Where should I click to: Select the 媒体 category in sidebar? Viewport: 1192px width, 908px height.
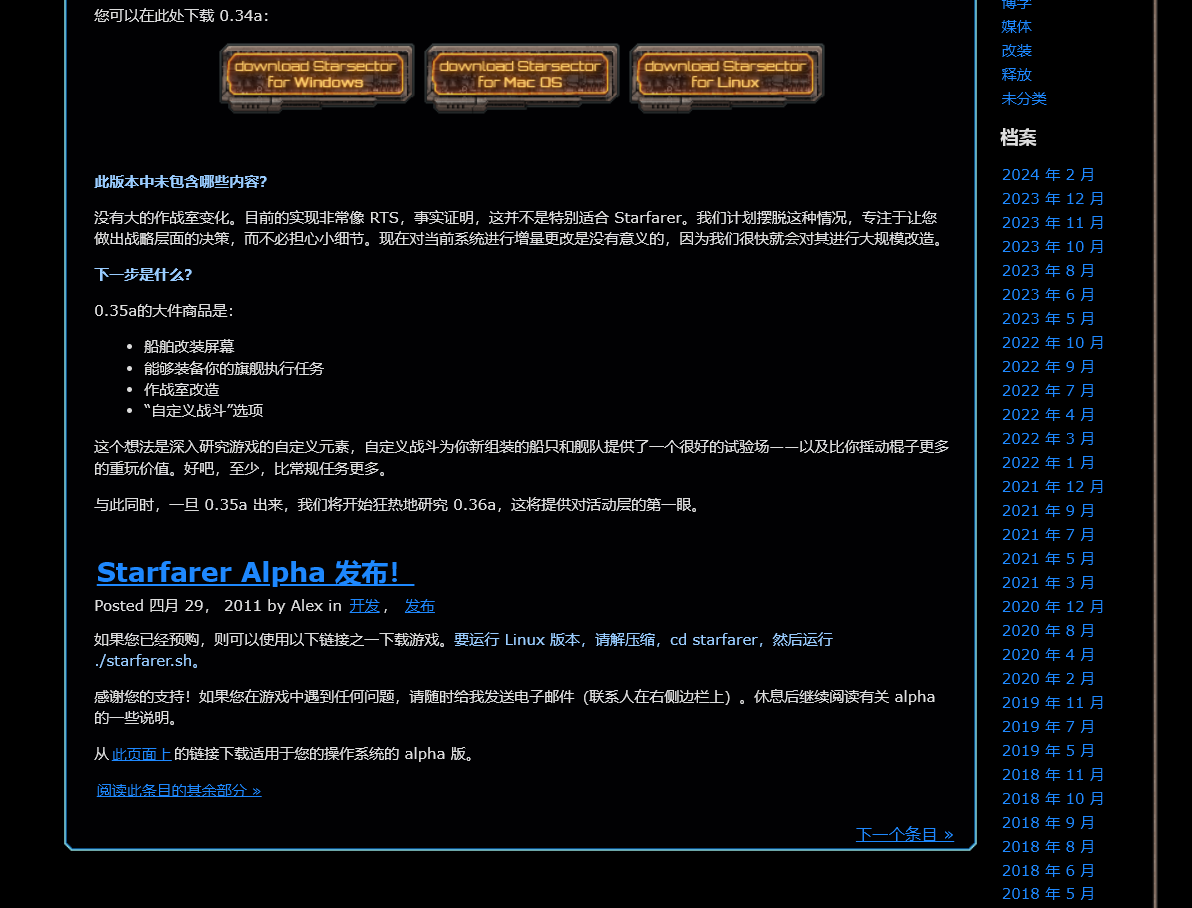click(1016, 27)
